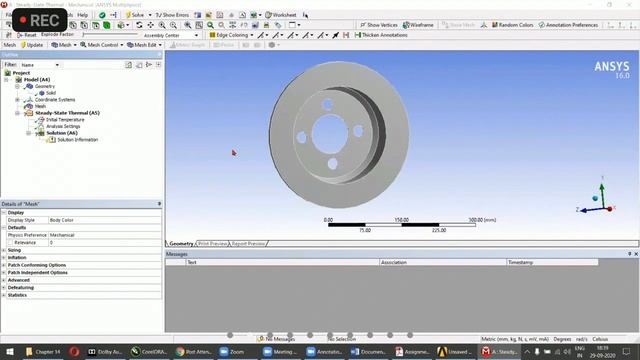Select Model (A4) tree node
This screenshot has height=360, width=640.
point(37,80)
